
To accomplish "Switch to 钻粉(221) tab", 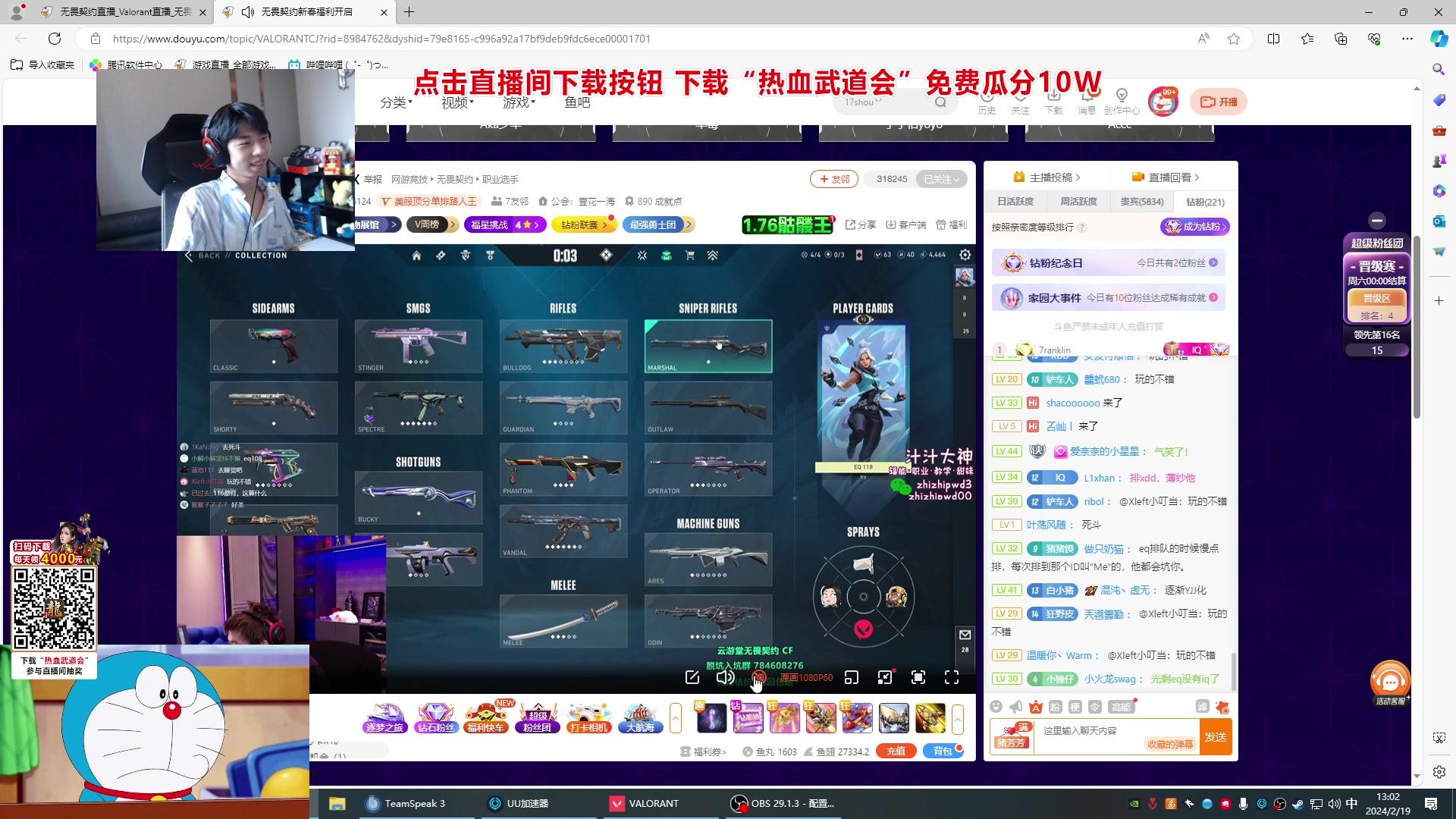I will point(1205,202).
